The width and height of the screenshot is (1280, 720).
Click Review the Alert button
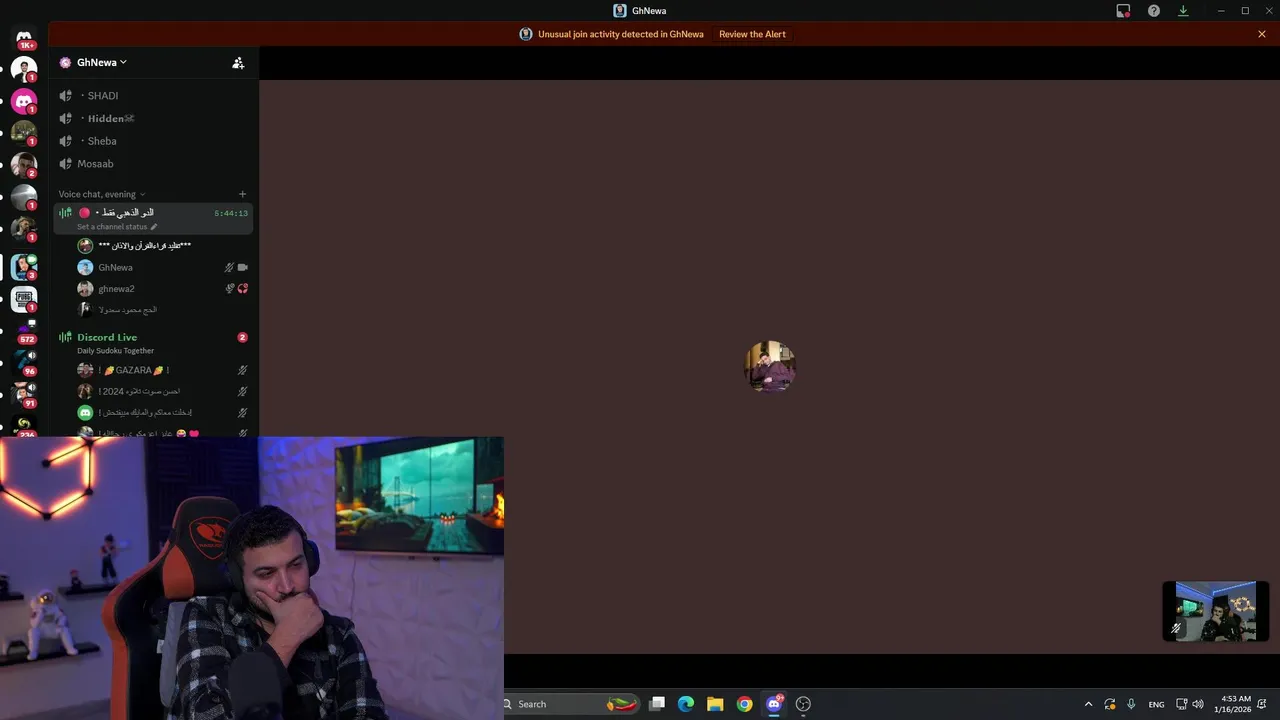click(x=752, y=34)
